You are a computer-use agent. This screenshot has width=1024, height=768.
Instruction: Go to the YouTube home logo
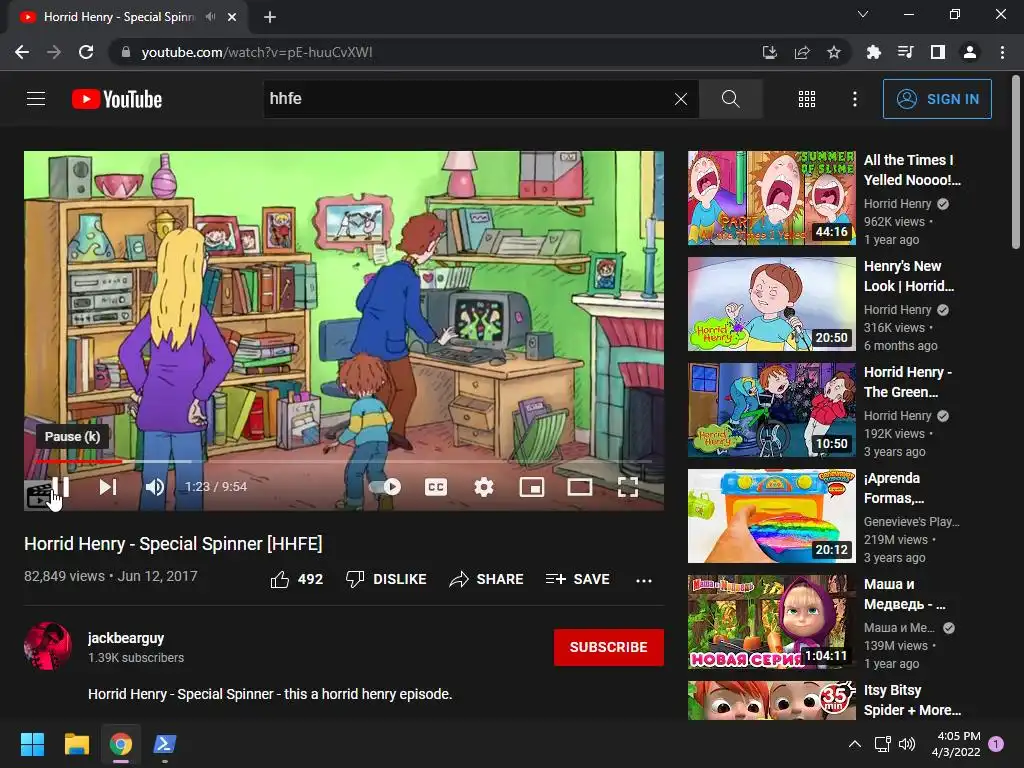point(117,99)
